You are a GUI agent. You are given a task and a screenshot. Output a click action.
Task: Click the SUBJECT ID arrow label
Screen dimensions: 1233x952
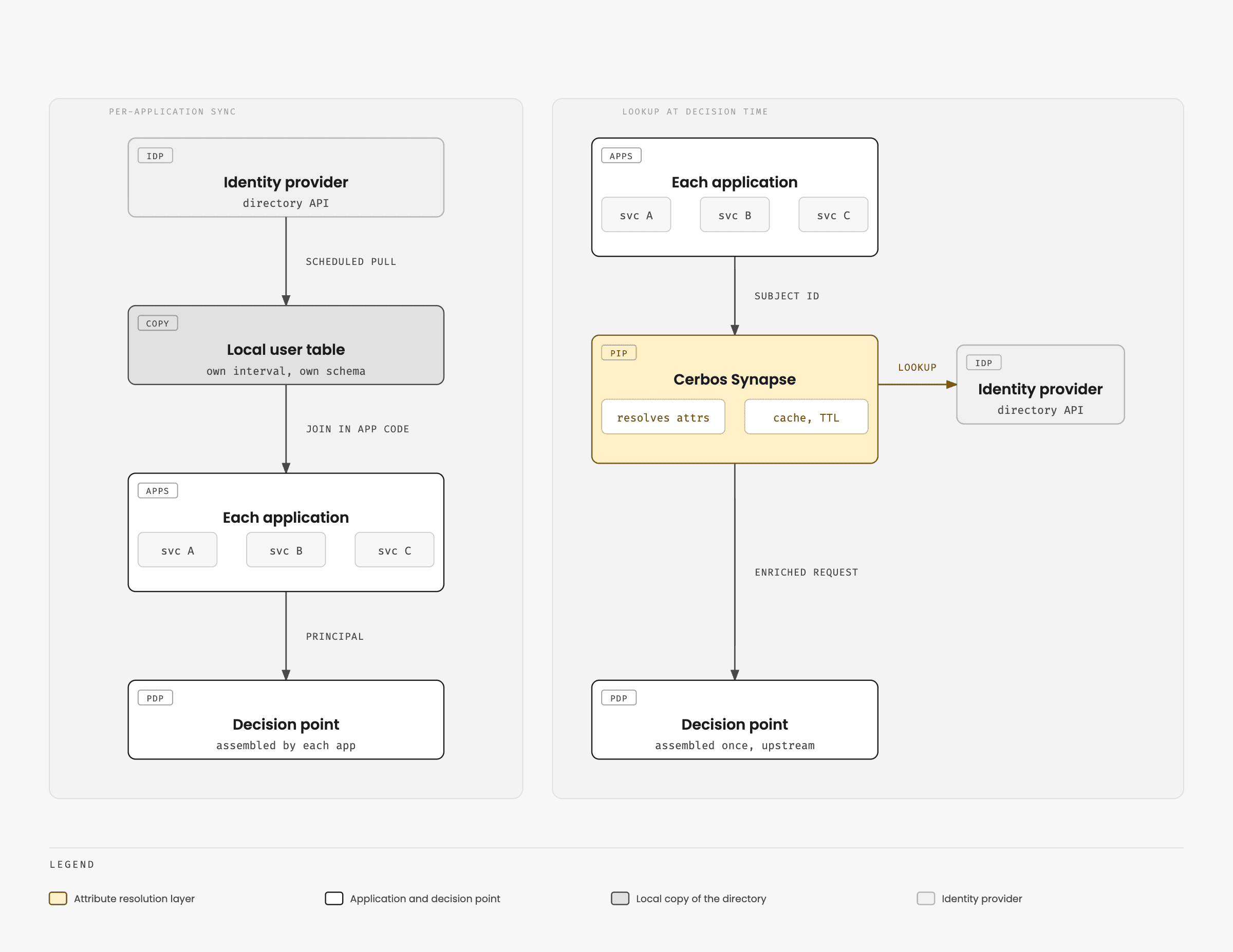787,296
